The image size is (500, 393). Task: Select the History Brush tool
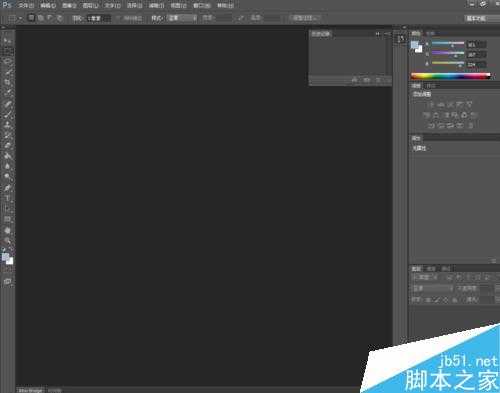tap(7, 135)
